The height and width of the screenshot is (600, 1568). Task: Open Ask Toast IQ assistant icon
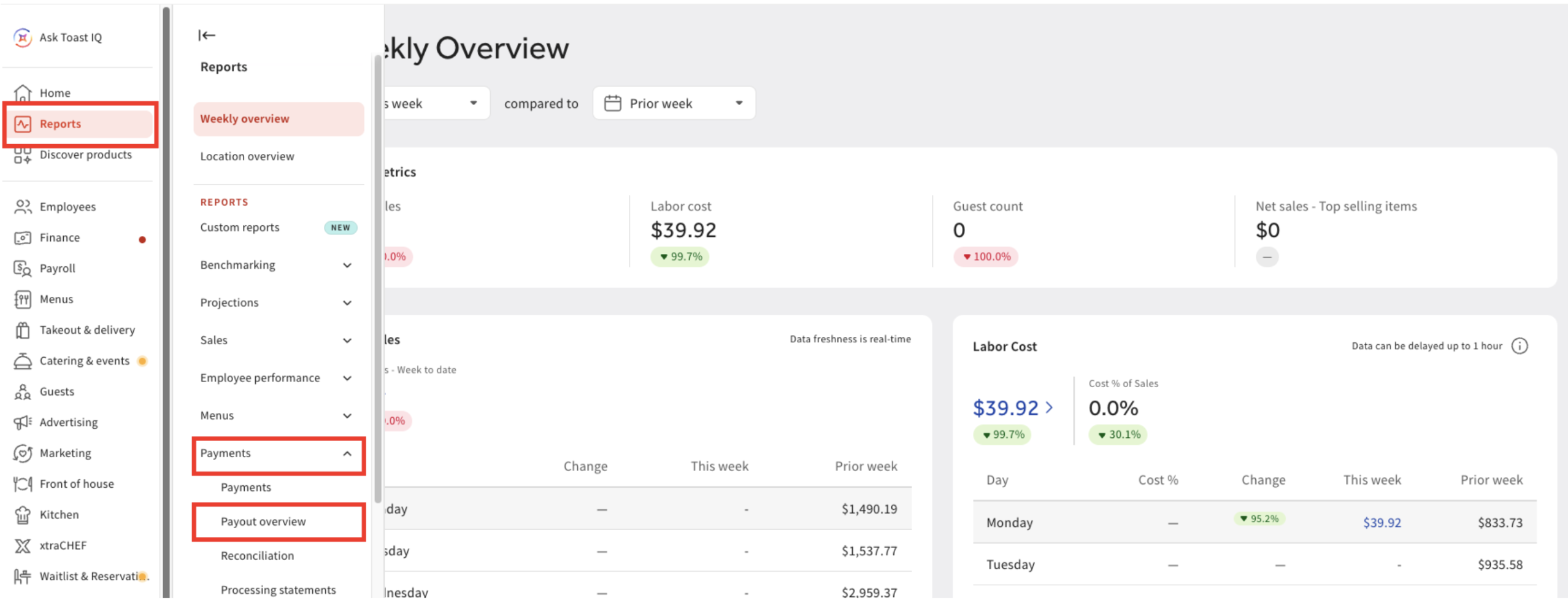tap(23, 37)
